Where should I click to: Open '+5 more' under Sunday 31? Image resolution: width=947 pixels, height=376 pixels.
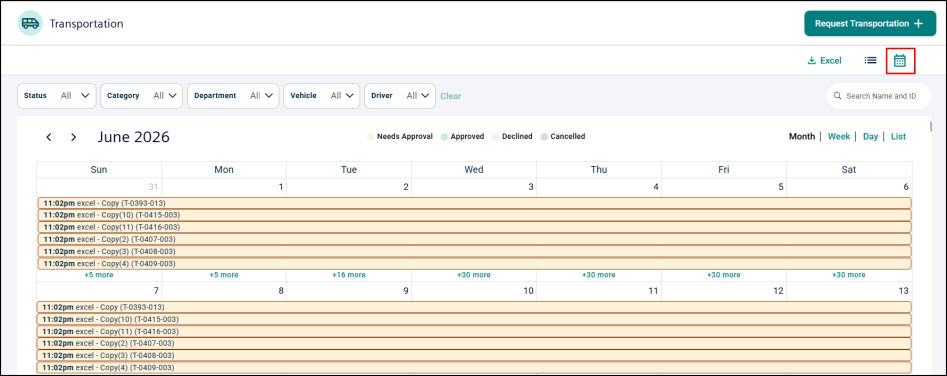click(x=99, y=275)
